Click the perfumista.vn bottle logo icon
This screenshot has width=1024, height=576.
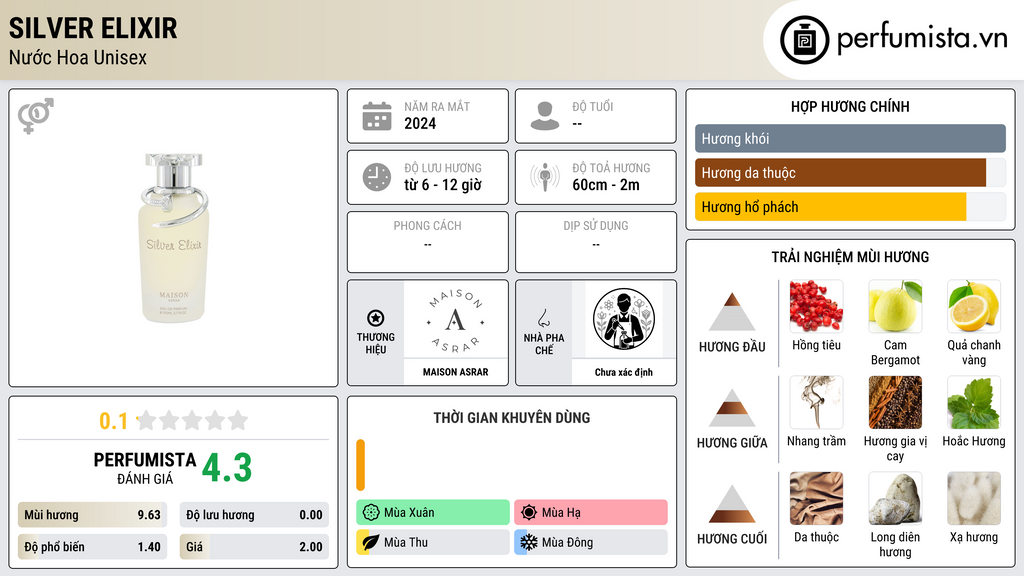pyautogui.click(x=804, y=40)
